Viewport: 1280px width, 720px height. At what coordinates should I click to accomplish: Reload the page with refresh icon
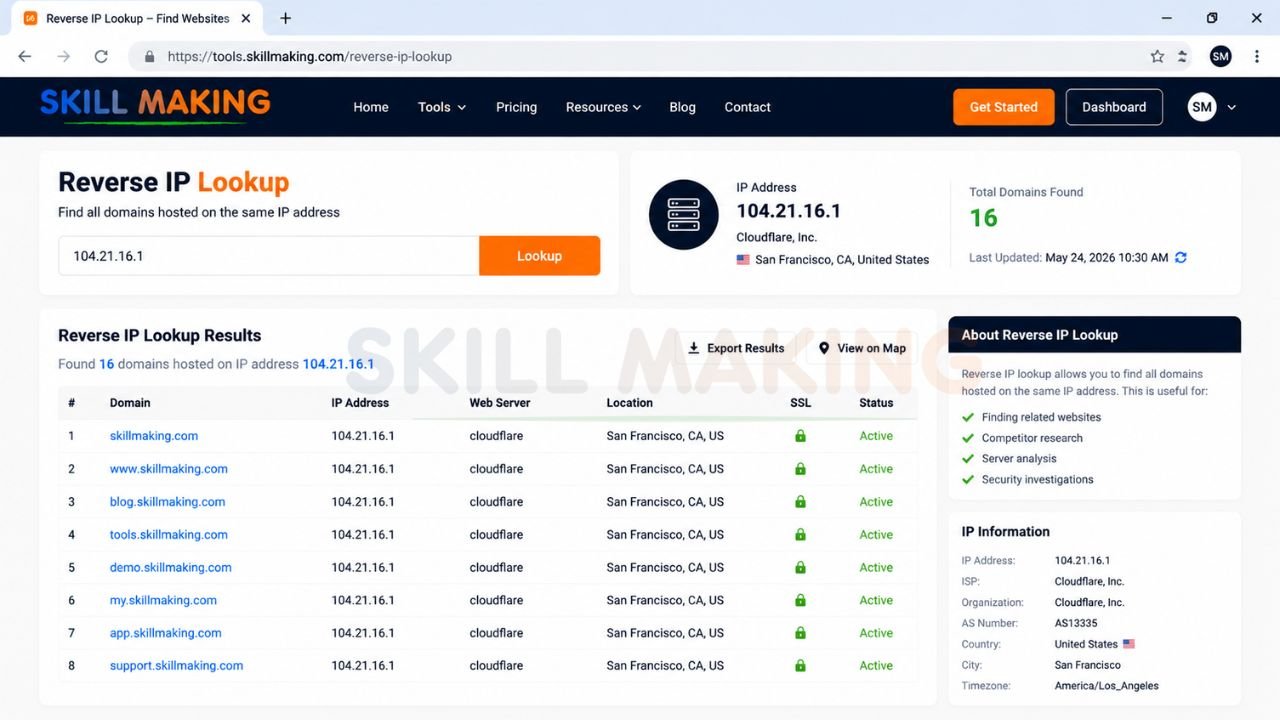pyautogui.click(x=101, y=57)
